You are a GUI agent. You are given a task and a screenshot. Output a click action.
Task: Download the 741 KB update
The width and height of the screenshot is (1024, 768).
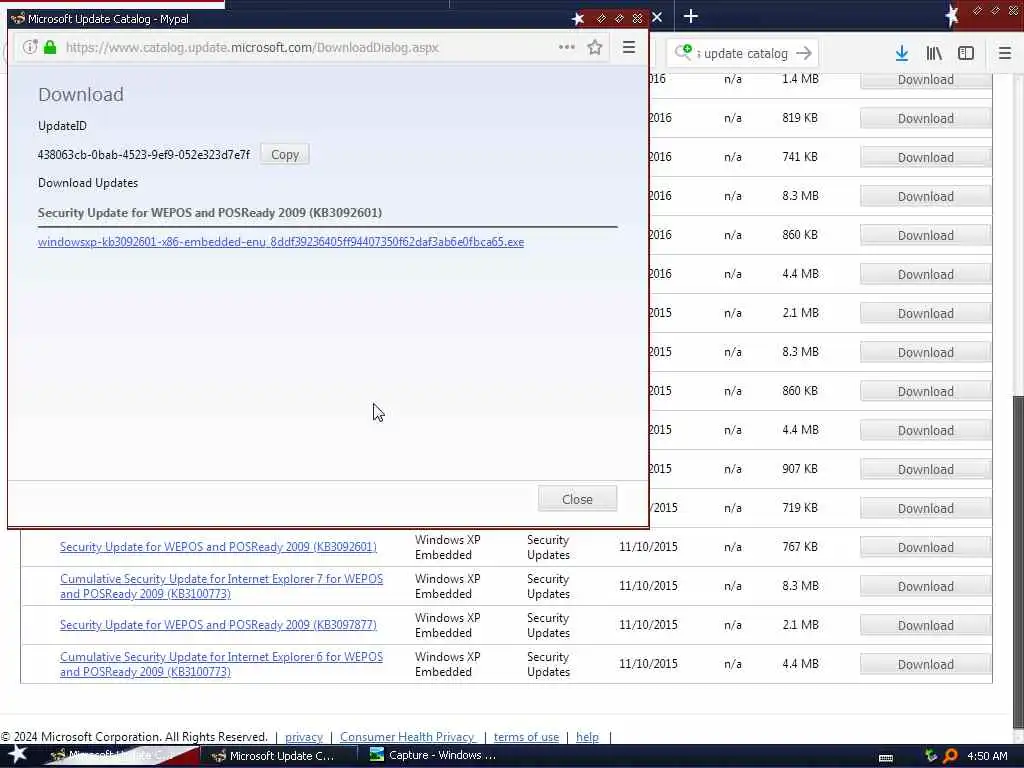(x=925, y=157)
